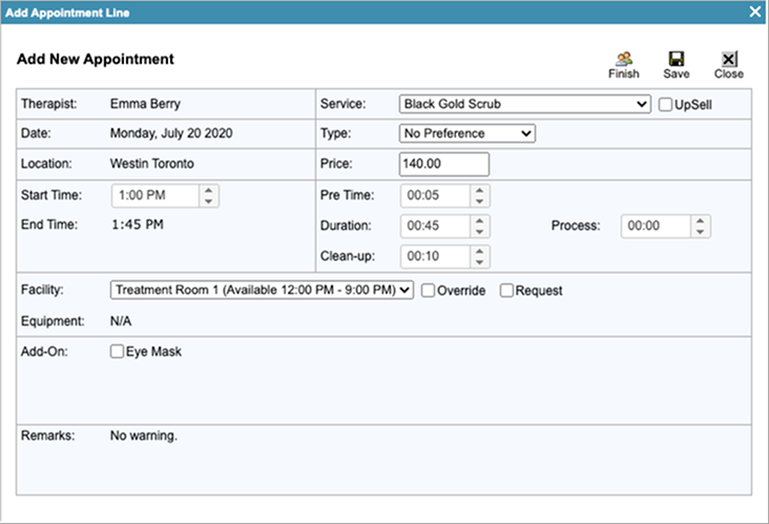Increase Clean-up time with up arrow
The height and width of the screenshot is (524, 769).
pyautogui.click(x=480, y=251)
